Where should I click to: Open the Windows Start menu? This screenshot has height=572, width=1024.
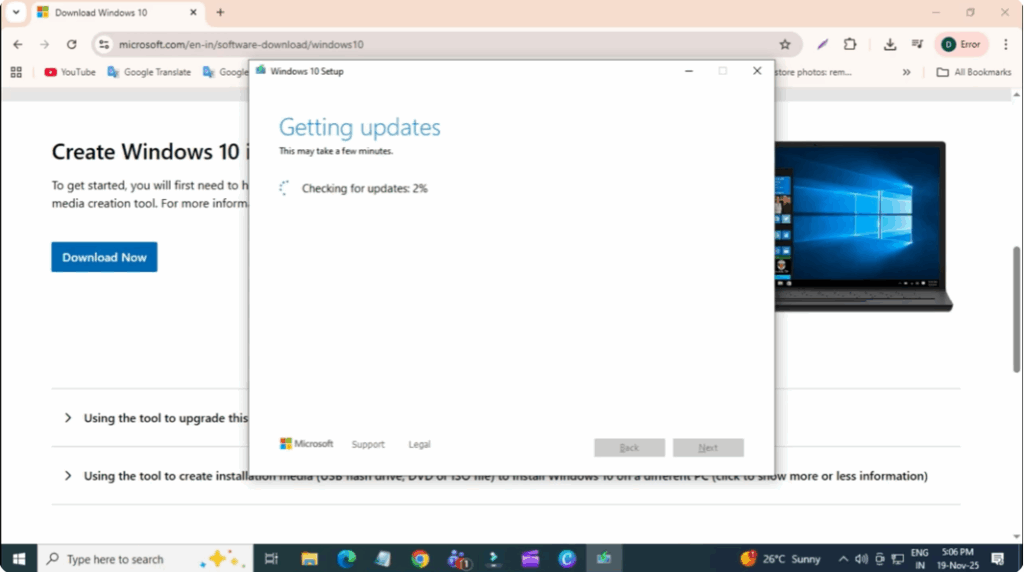[x=18, y=559]
